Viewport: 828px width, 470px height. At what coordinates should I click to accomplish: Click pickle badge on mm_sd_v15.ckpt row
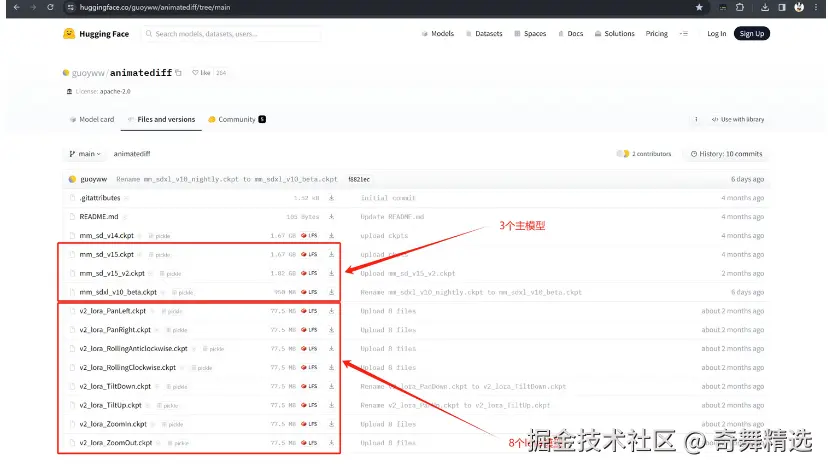coord(159,255)
